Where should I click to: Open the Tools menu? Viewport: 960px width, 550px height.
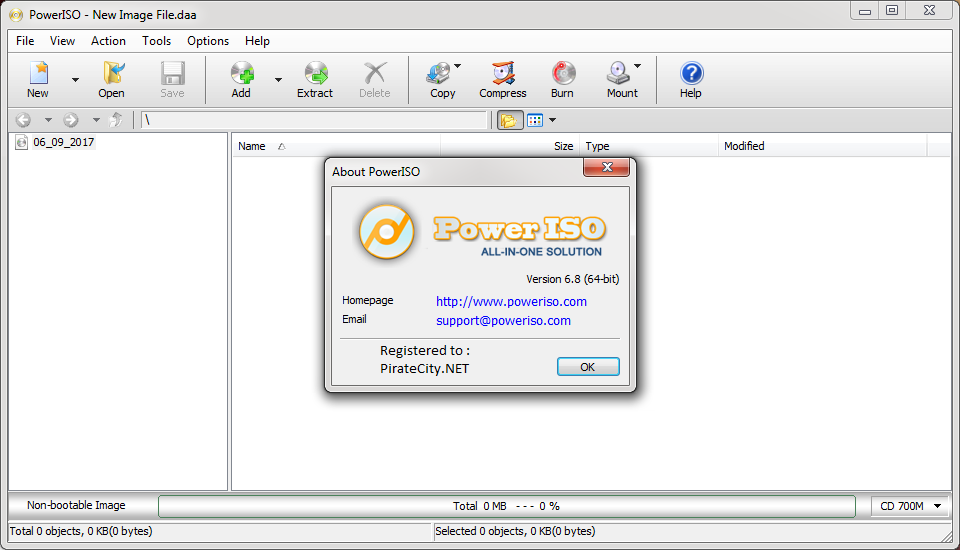[157, 41]
